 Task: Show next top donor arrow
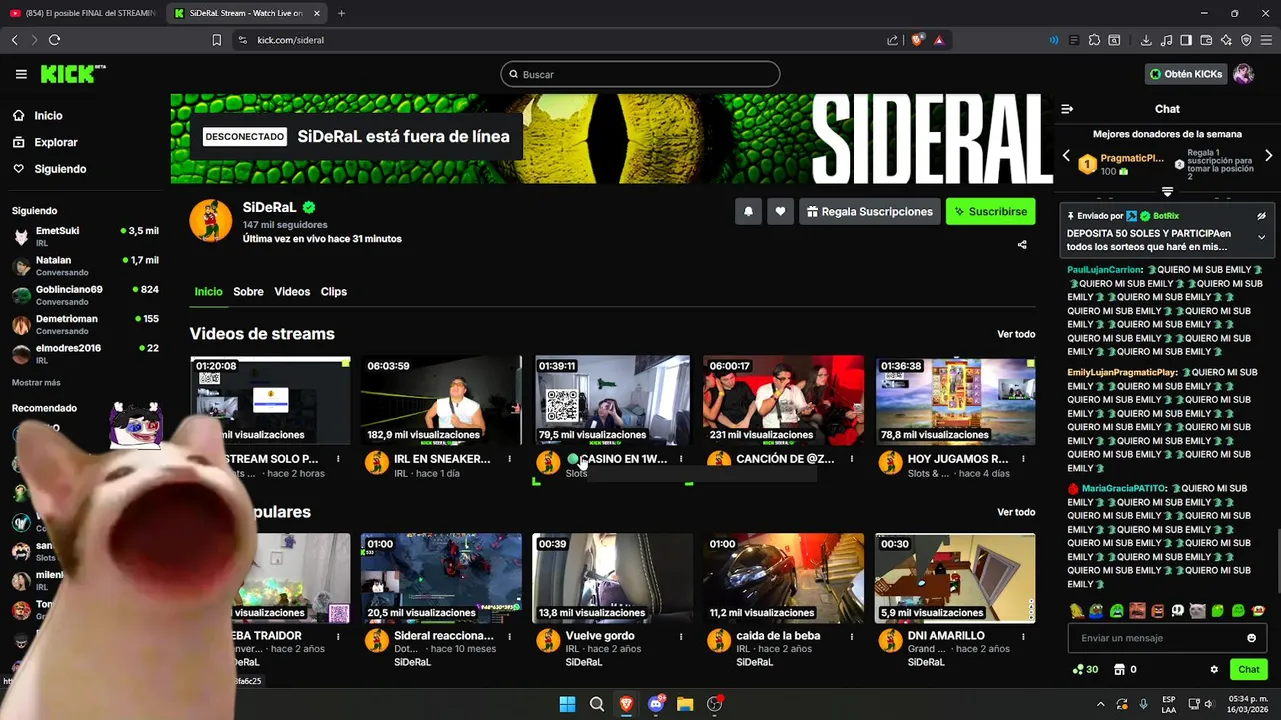click(1268, 156)
